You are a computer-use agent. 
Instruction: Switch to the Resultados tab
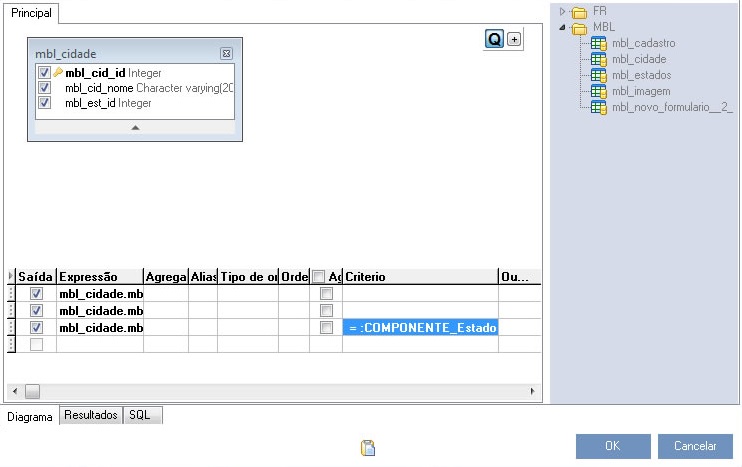point(91,415)
